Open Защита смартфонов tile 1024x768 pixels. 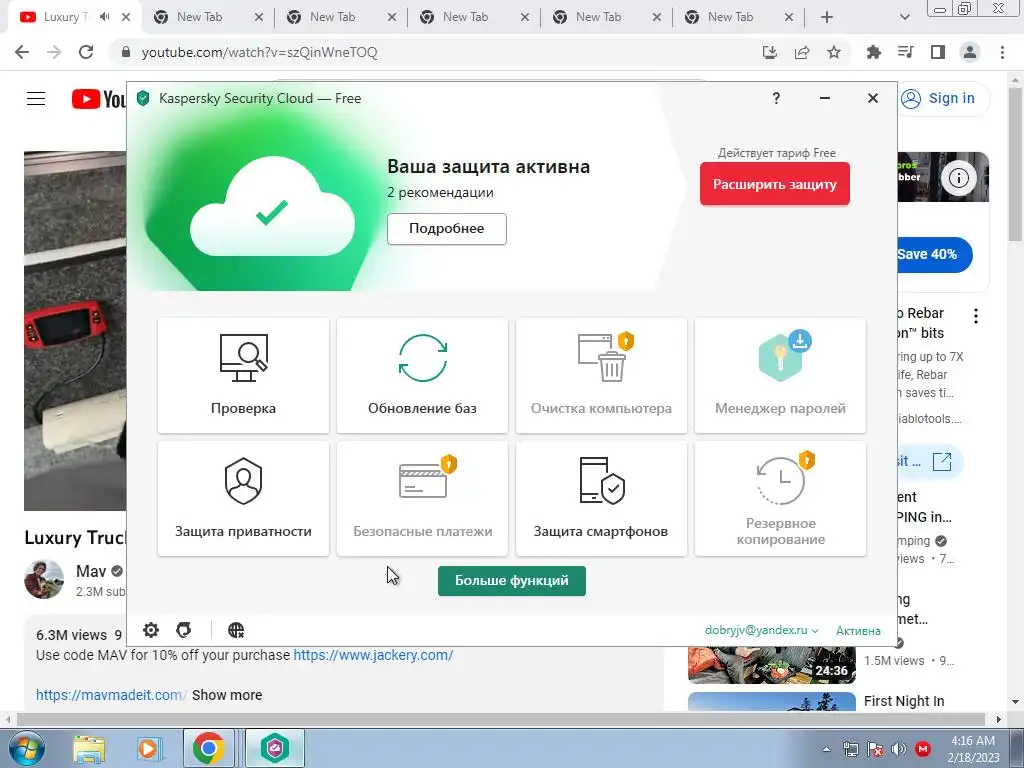(601, 499)
